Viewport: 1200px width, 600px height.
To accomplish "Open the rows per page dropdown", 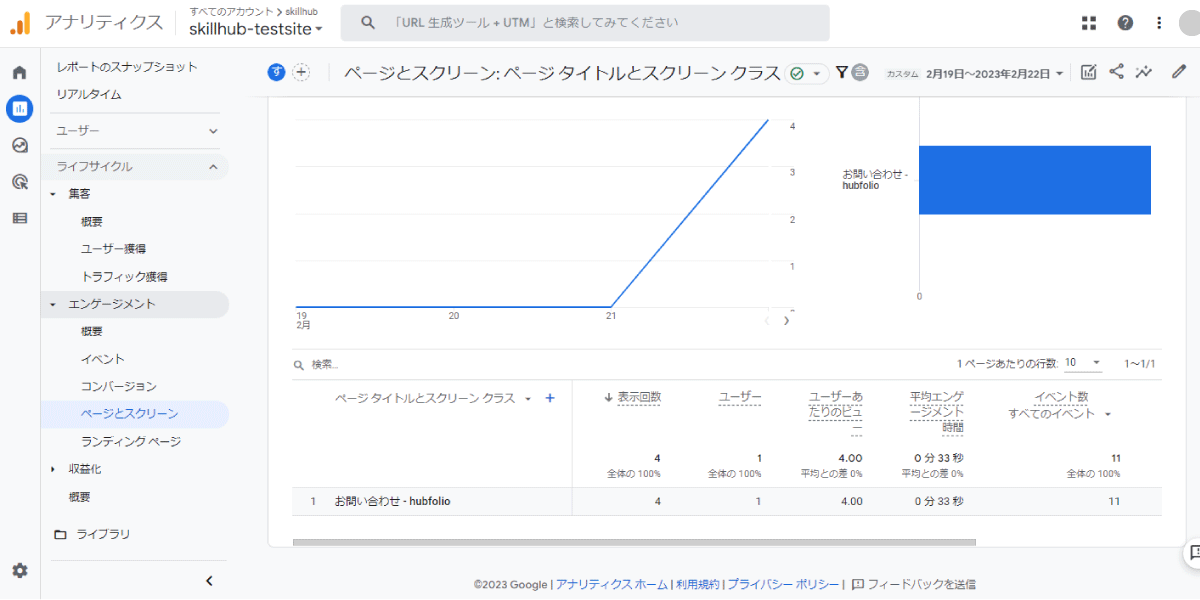I will point(1083,363).
